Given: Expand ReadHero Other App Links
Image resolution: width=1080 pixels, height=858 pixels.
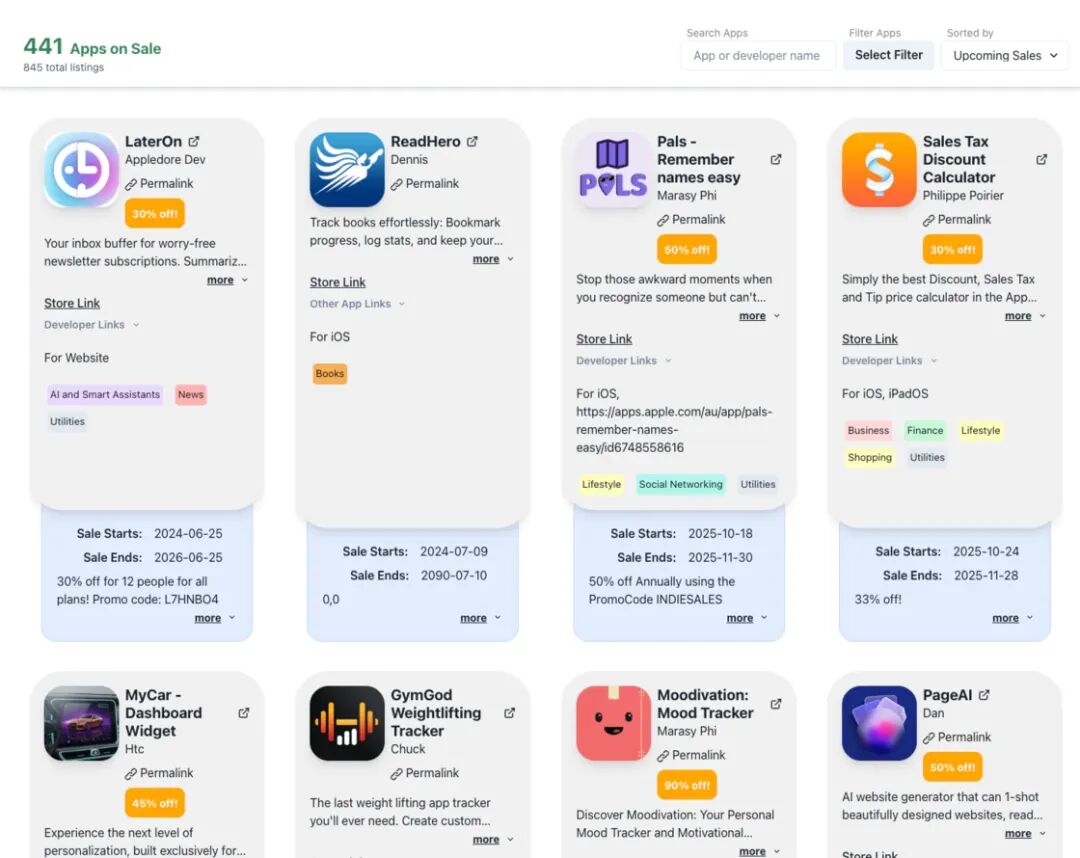Looking at the screenshot, I should pos(357,304).
